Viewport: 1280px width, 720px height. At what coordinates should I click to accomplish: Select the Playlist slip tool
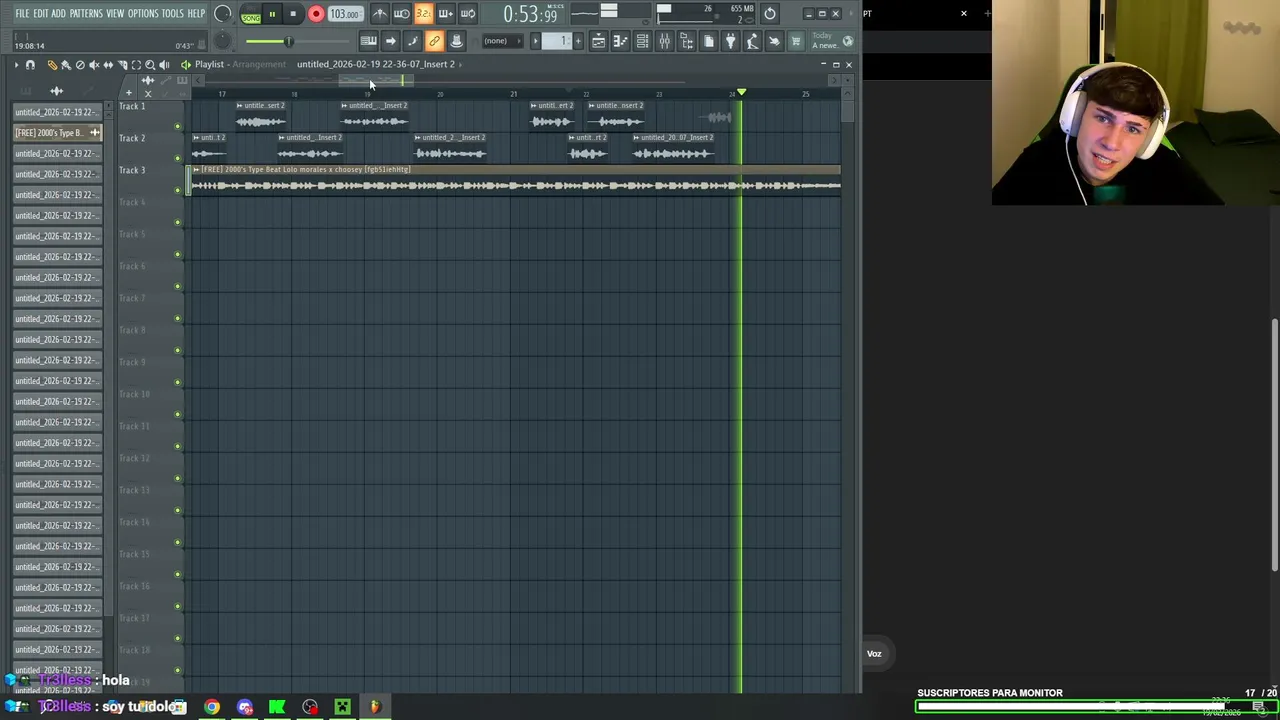[x=108, y=64]
